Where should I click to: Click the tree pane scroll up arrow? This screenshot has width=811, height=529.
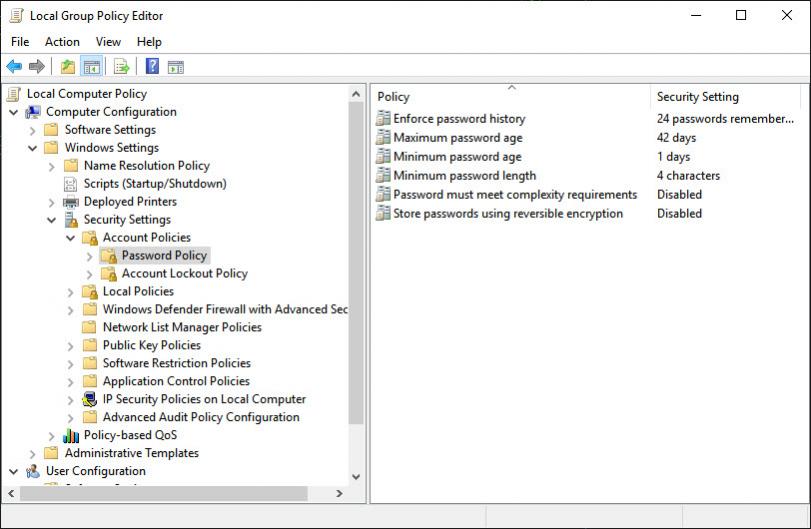pos(356,94)
